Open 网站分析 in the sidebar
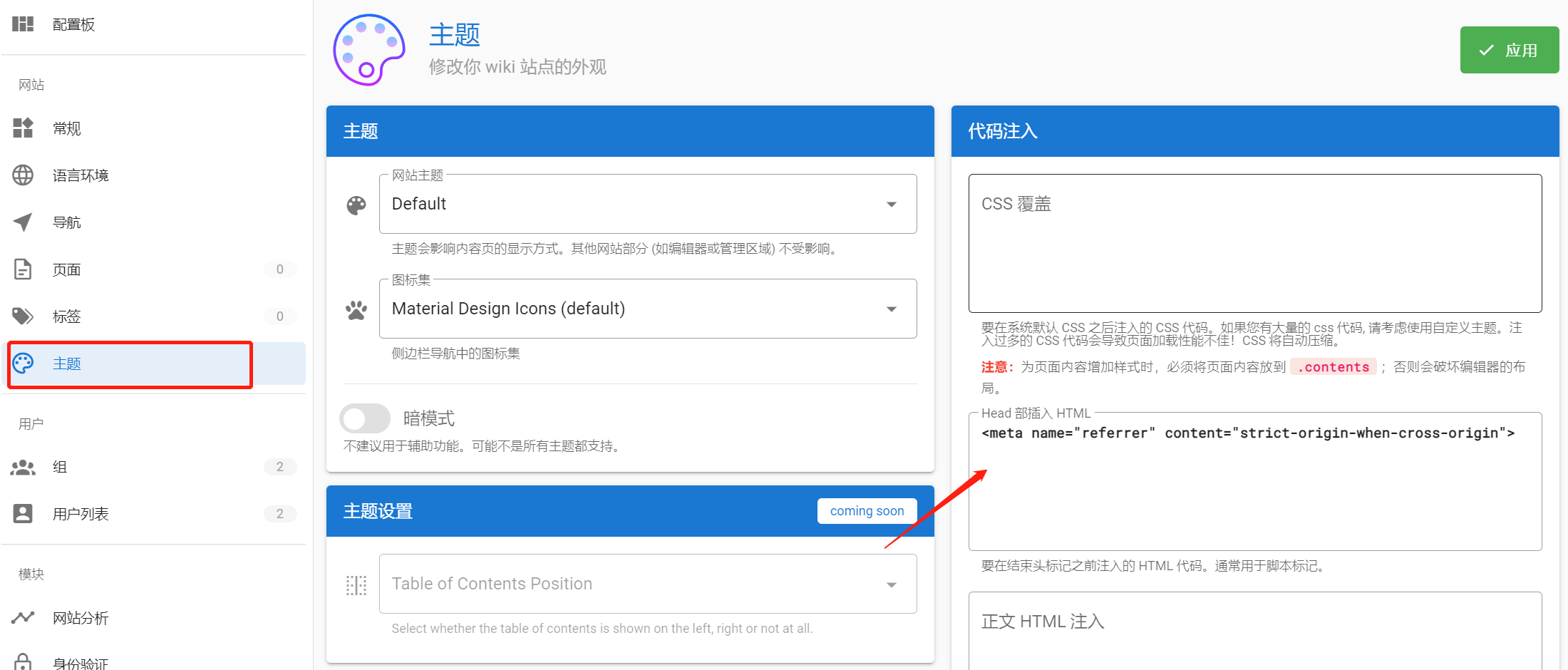1568x670 pixels. click(153, 618)
